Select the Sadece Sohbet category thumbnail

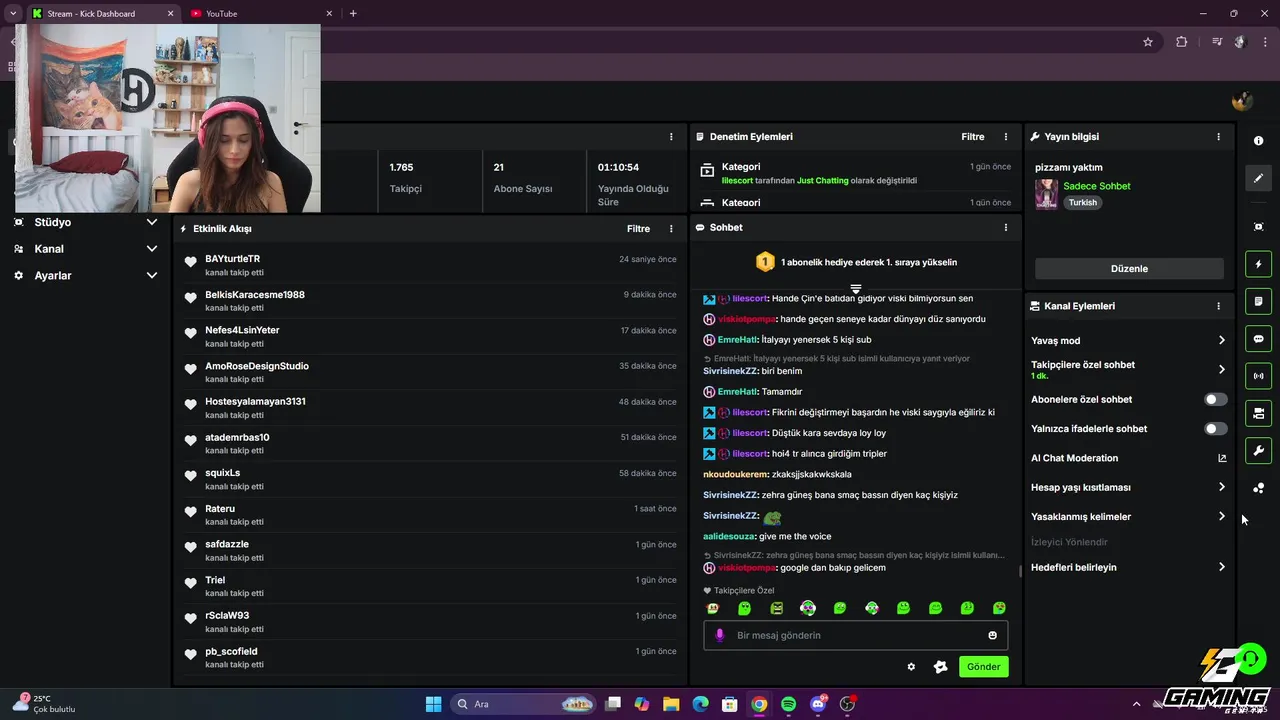coord(1046,194)
